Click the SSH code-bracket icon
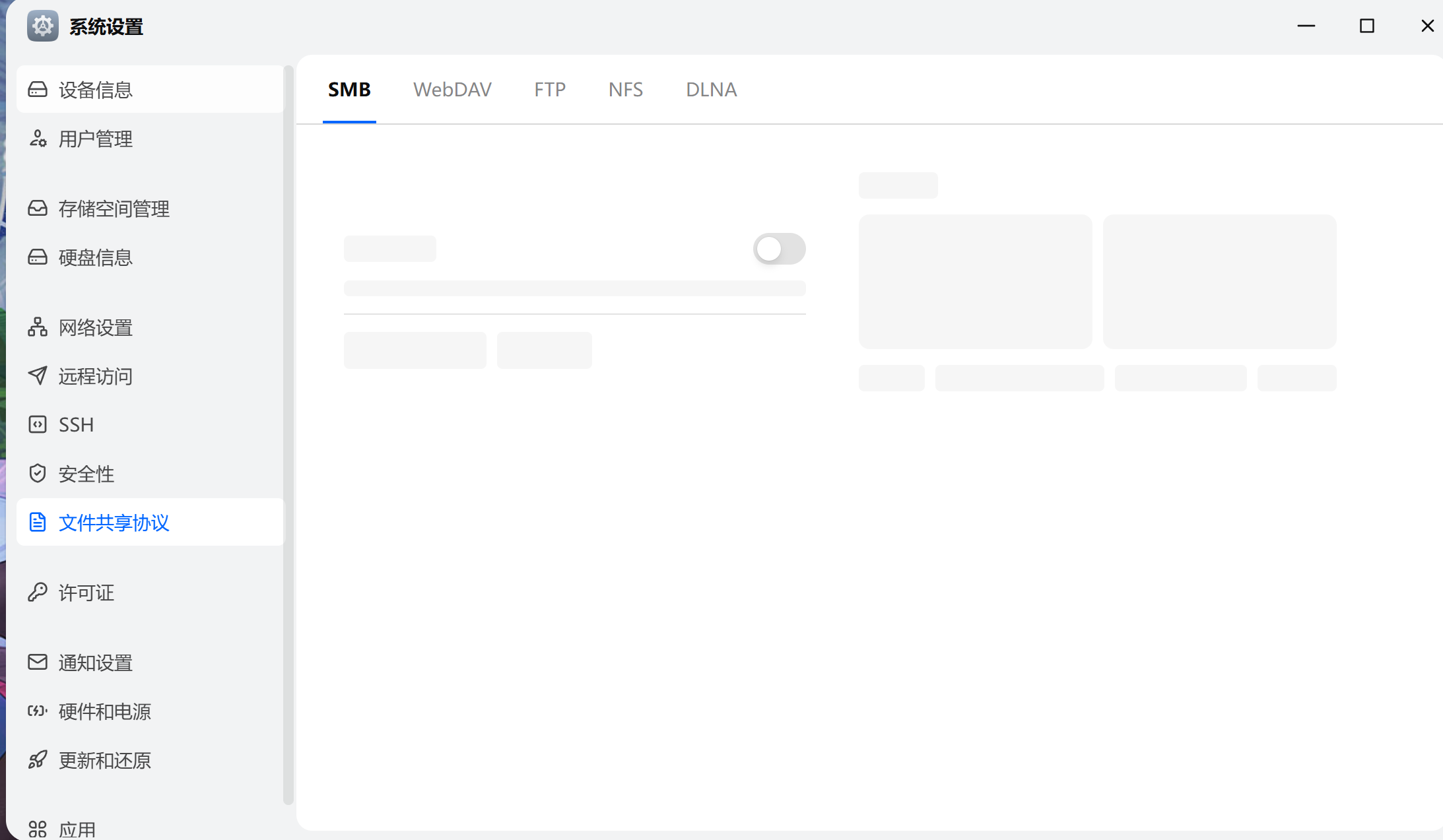 [38, 424]
